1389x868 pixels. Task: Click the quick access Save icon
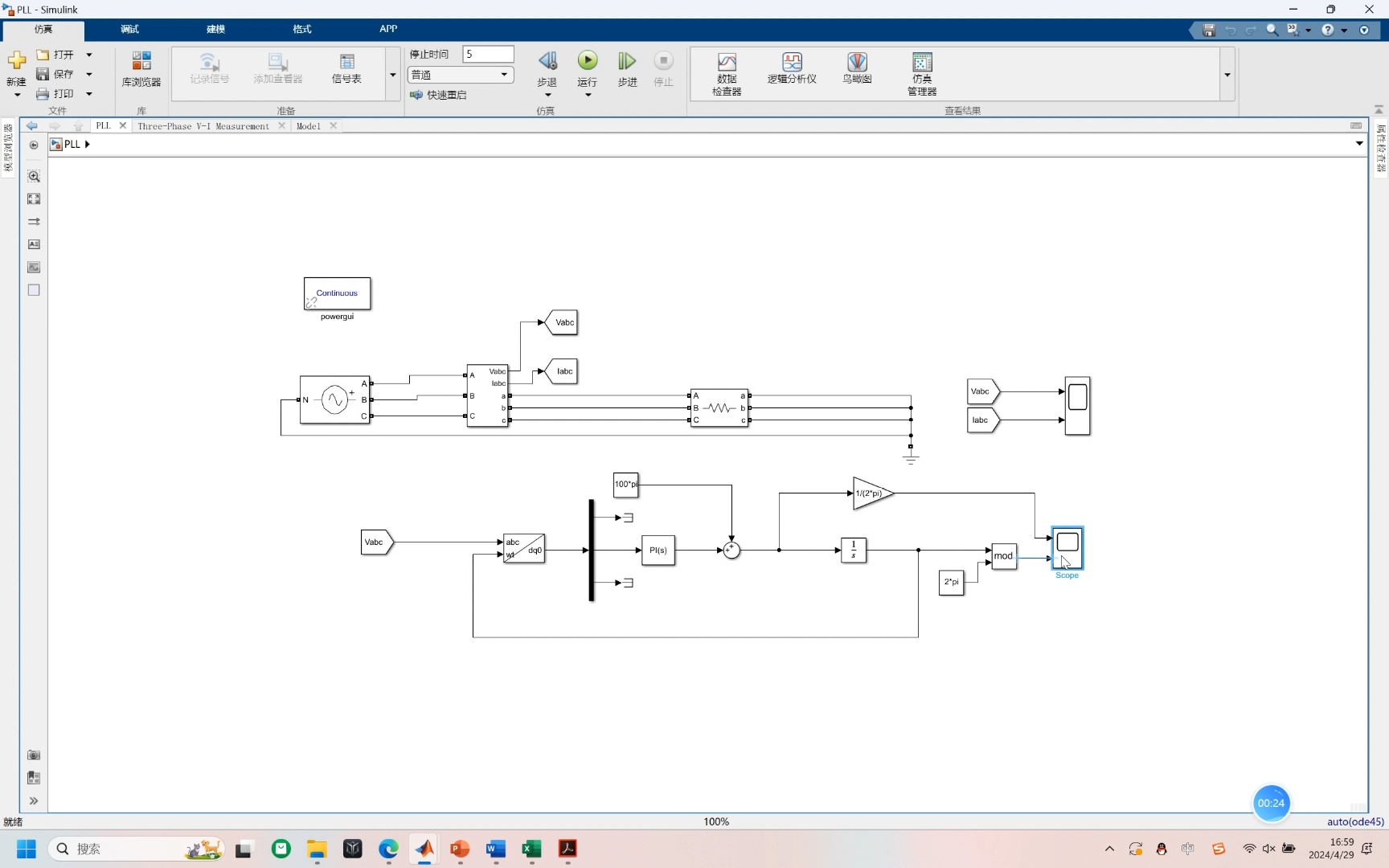[x=1209, y=30]
